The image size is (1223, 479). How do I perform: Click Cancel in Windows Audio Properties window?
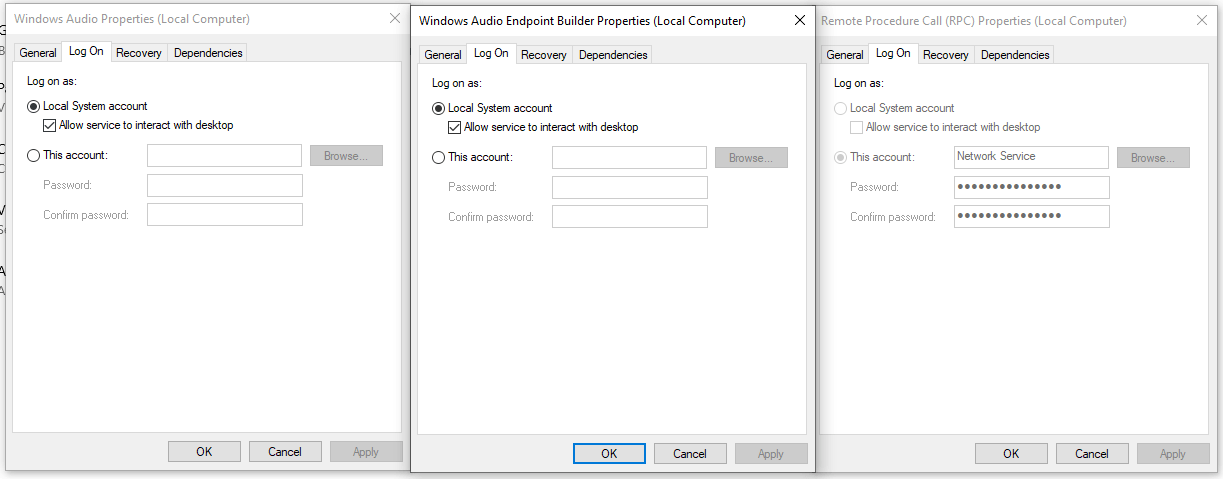[x=285, y=452]
